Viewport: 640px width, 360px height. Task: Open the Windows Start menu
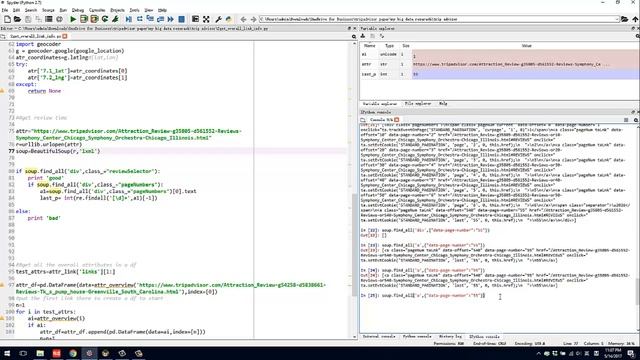click(x=7, y=353)
